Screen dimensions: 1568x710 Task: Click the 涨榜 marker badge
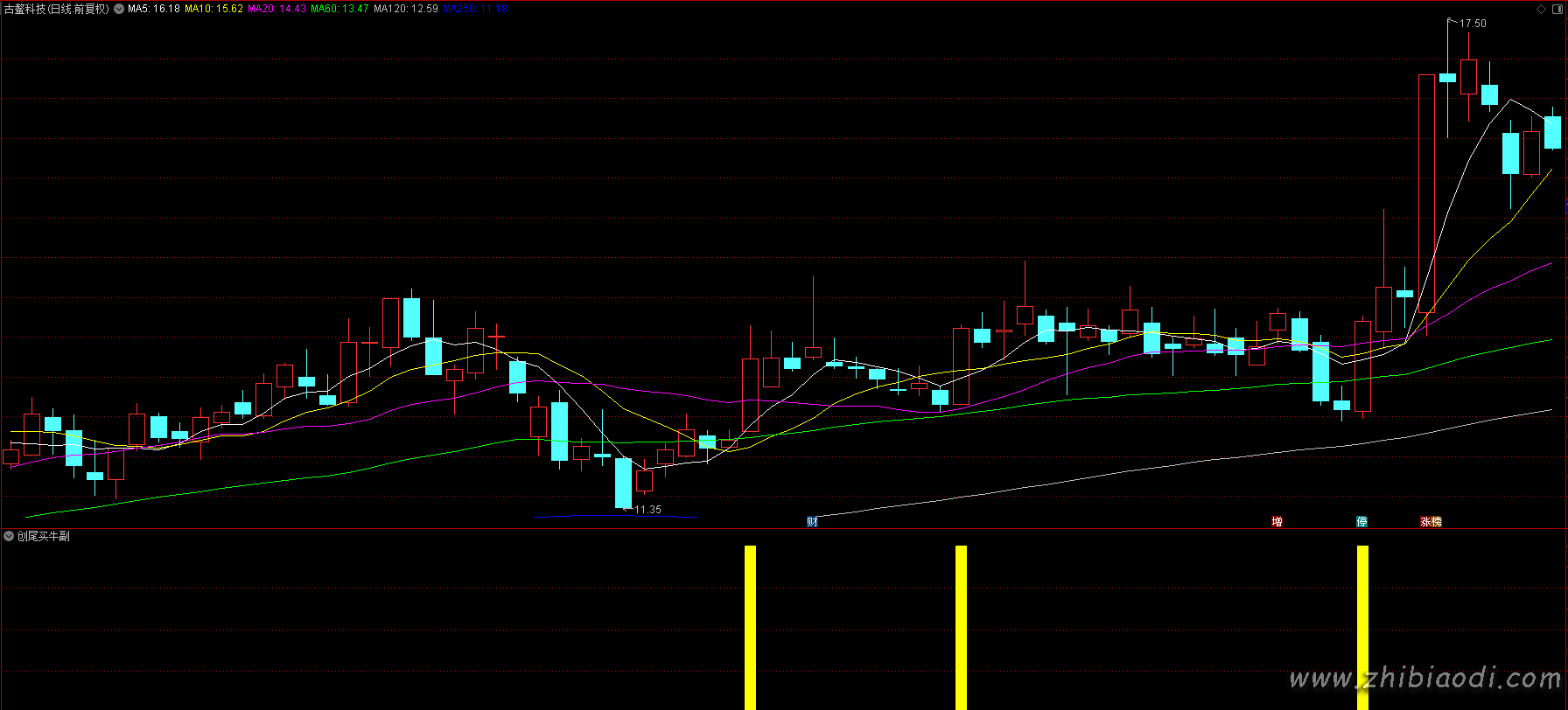[x=1431, y=522]
